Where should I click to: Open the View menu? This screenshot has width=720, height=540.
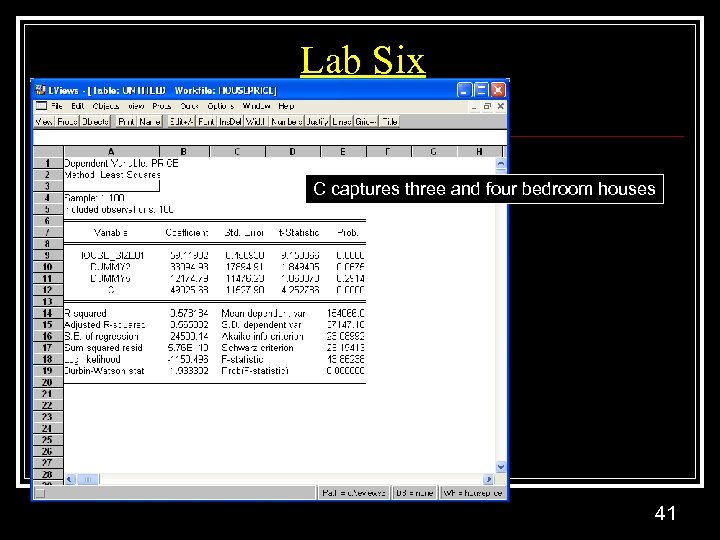tap(136, 106)
